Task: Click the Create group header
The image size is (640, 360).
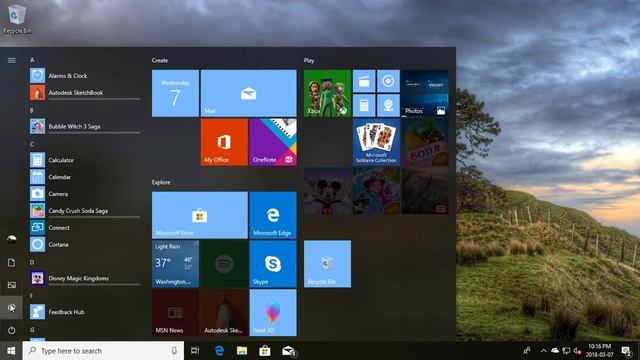Action: coord(160,60)
